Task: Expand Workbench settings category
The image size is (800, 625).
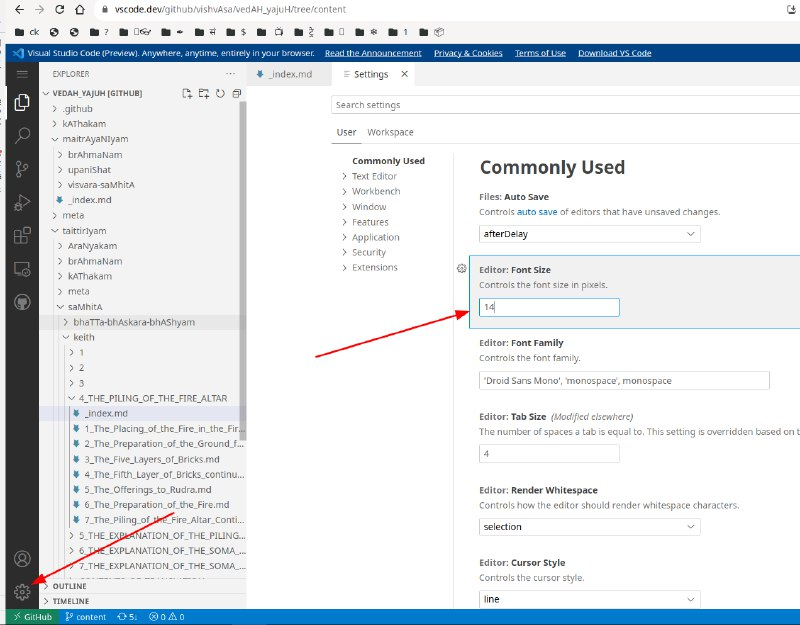Action: click(376, 191)
